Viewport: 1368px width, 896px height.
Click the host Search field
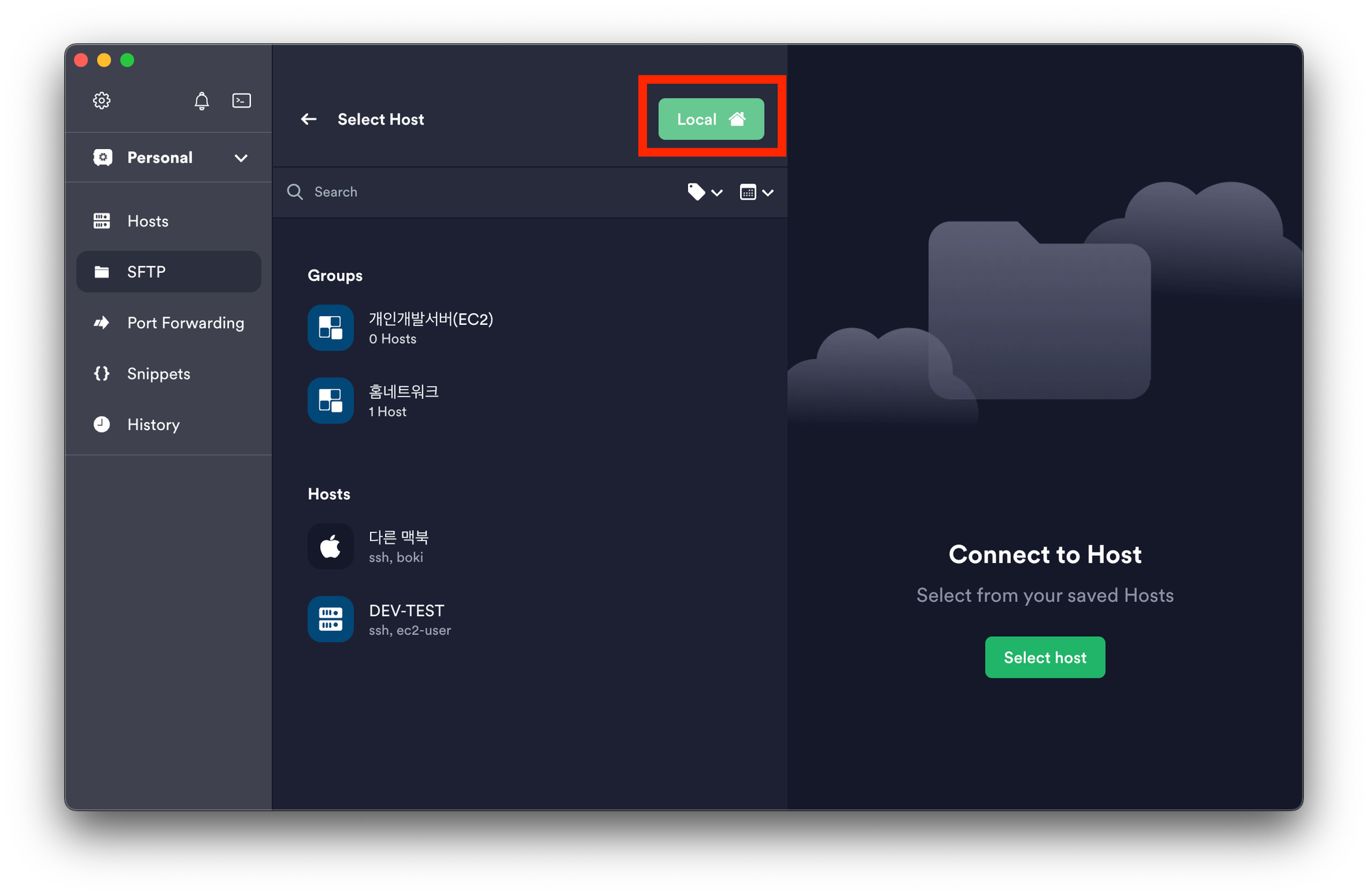tap(479, 192)
